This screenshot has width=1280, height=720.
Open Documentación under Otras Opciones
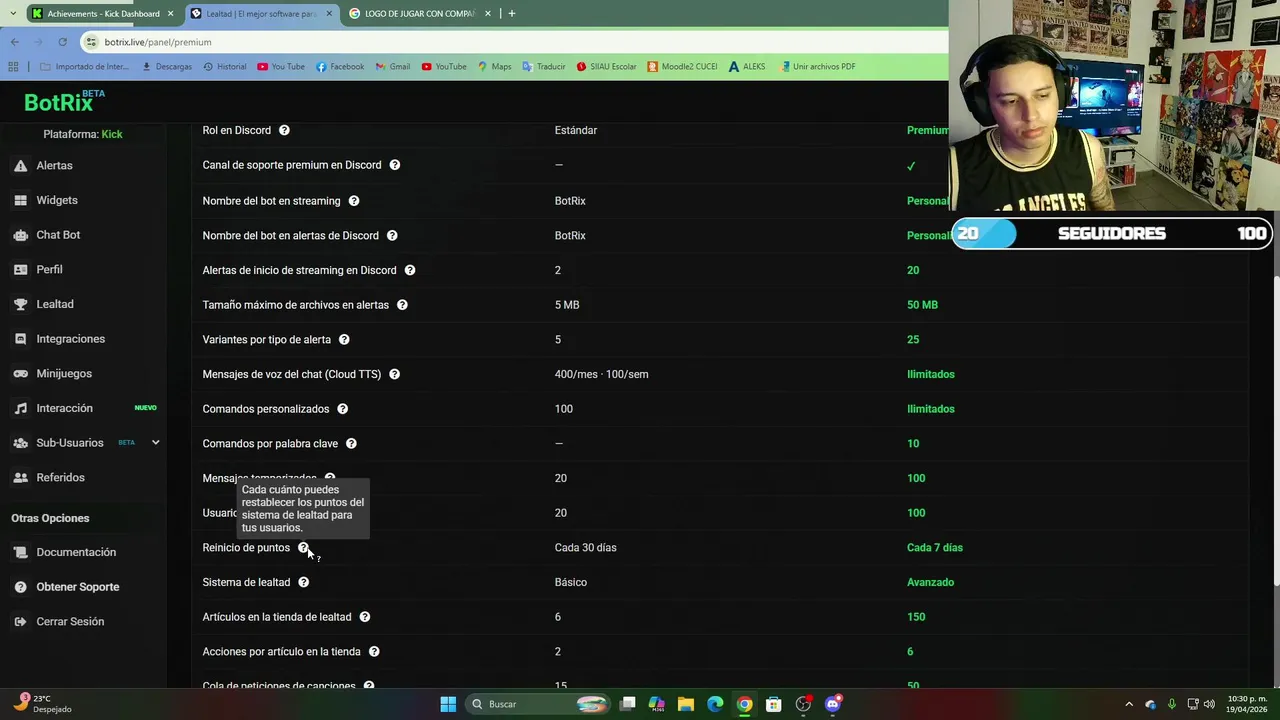(76, 552)
